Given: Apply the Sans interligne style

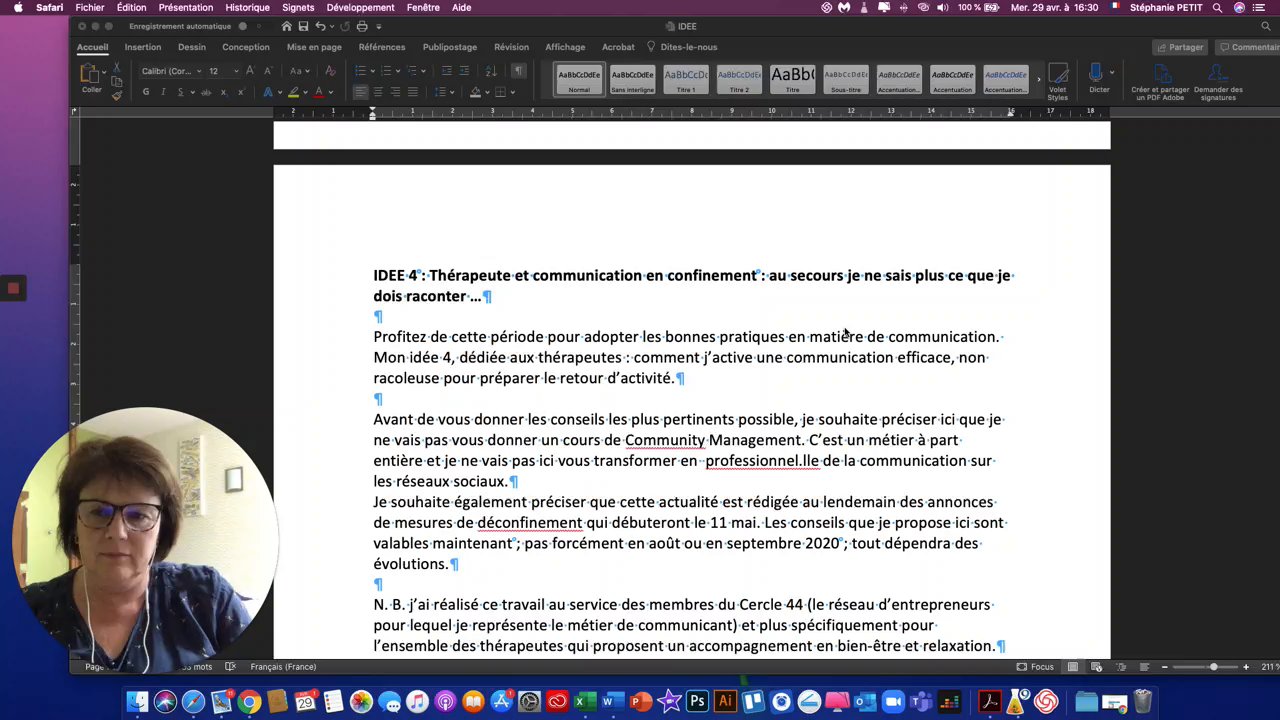Looking at the screenshot, I should pyautogui.click(x=633, y=79).
